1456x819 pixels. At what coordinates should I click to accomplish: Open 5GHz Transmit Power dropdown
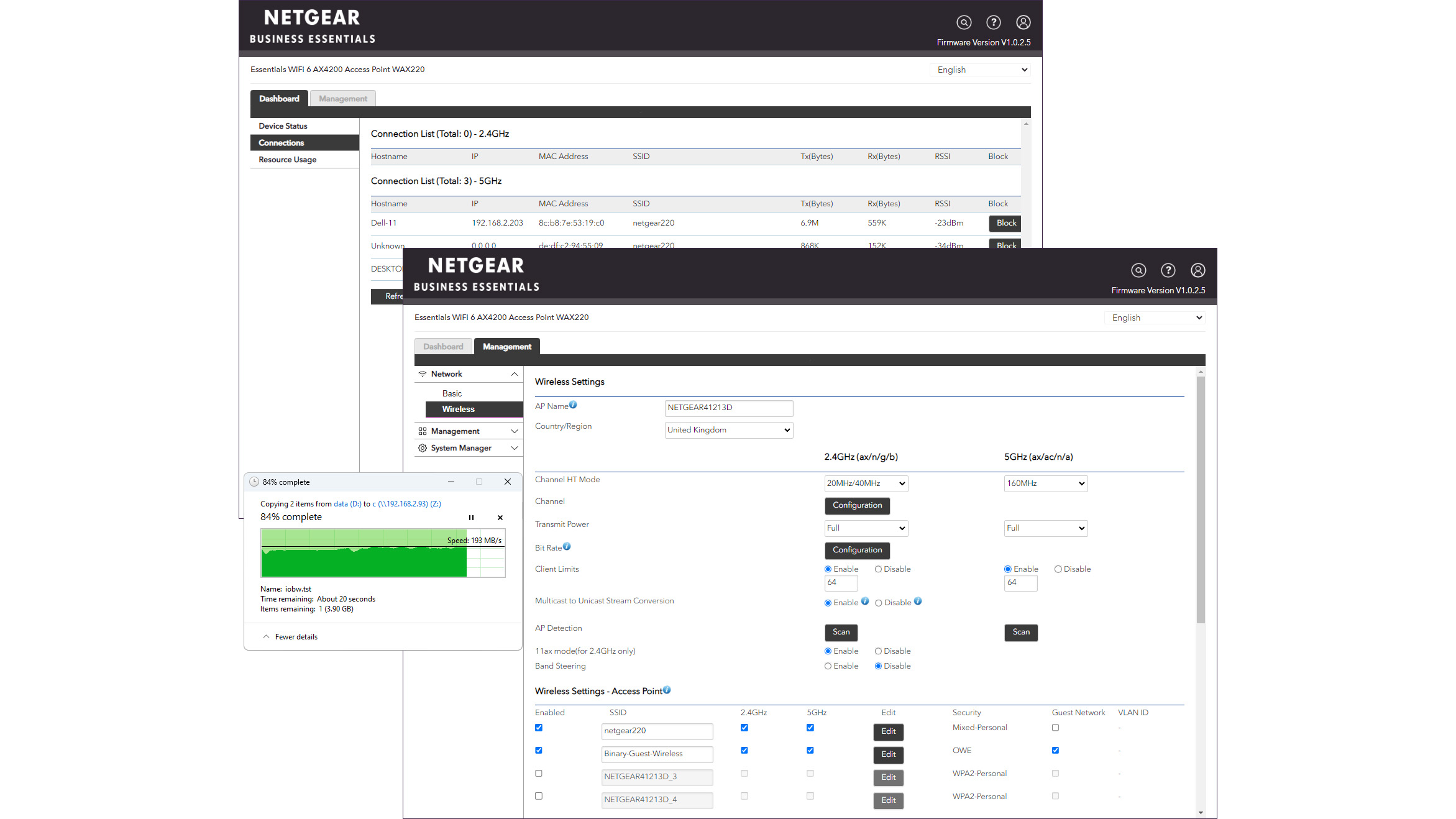(x=1046, y=528)
